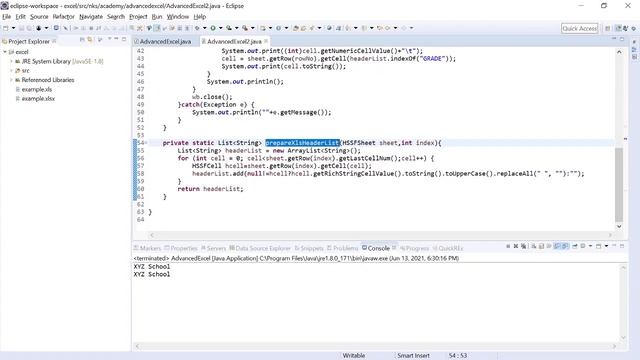The width and height of the screenshot is (640, 360).
Task: Open the QuickREx tab
Action: (x=448, y=248)
